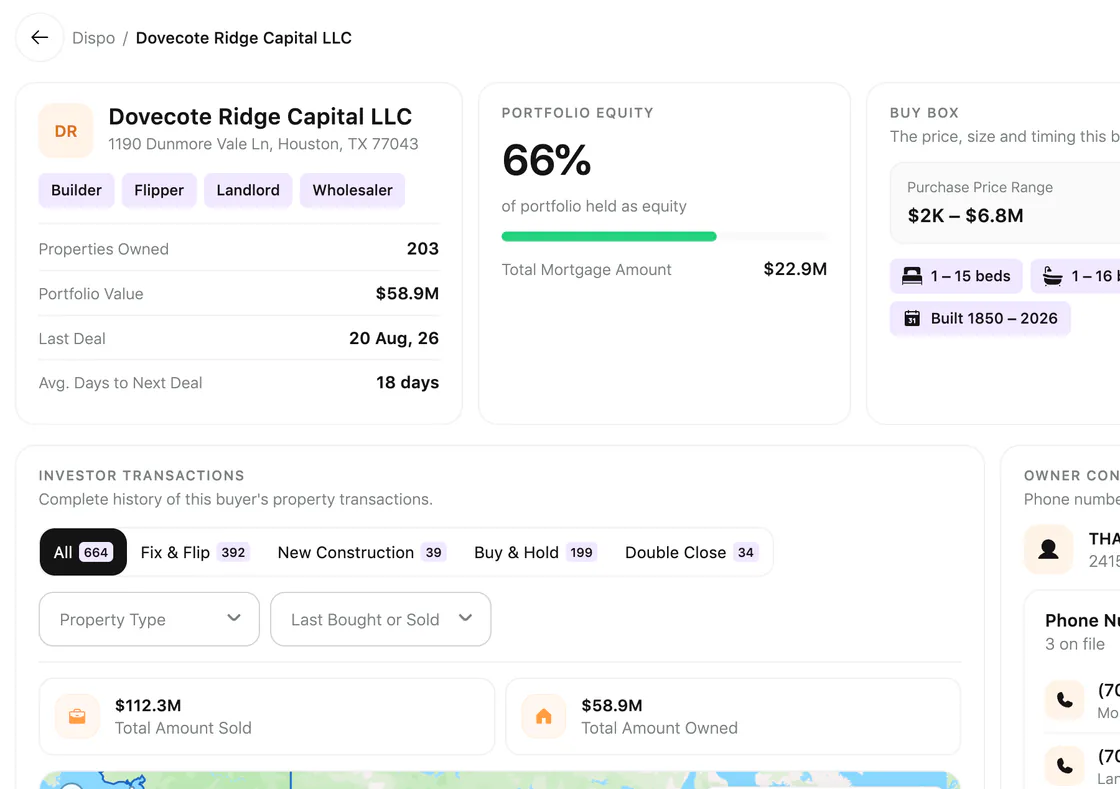1120x789 pixels.
Task: Switch to the New Construction tab
Action: [361, 552]
